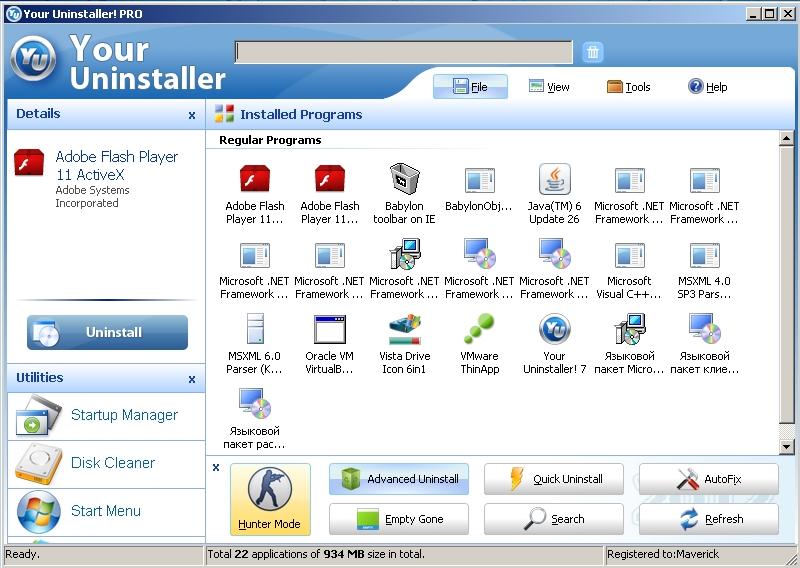Select Microsoft Visual C++ program icon
Image resolution: width=800 pixels, height=568 pixels.
tap(629, 255)
